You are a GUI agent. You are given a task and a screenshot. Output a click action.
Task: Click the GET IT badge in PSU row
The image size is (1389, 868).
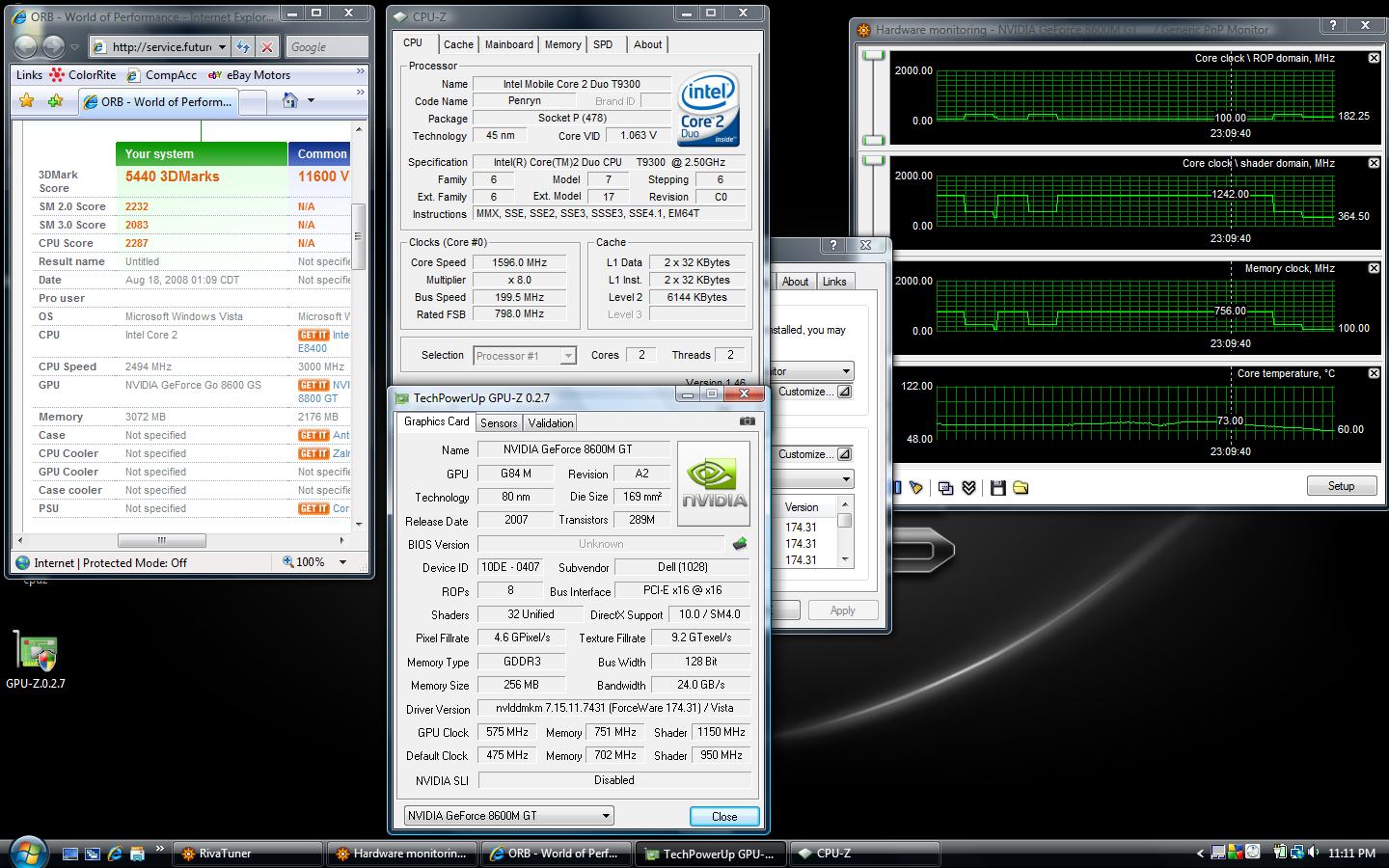(313, 508)
